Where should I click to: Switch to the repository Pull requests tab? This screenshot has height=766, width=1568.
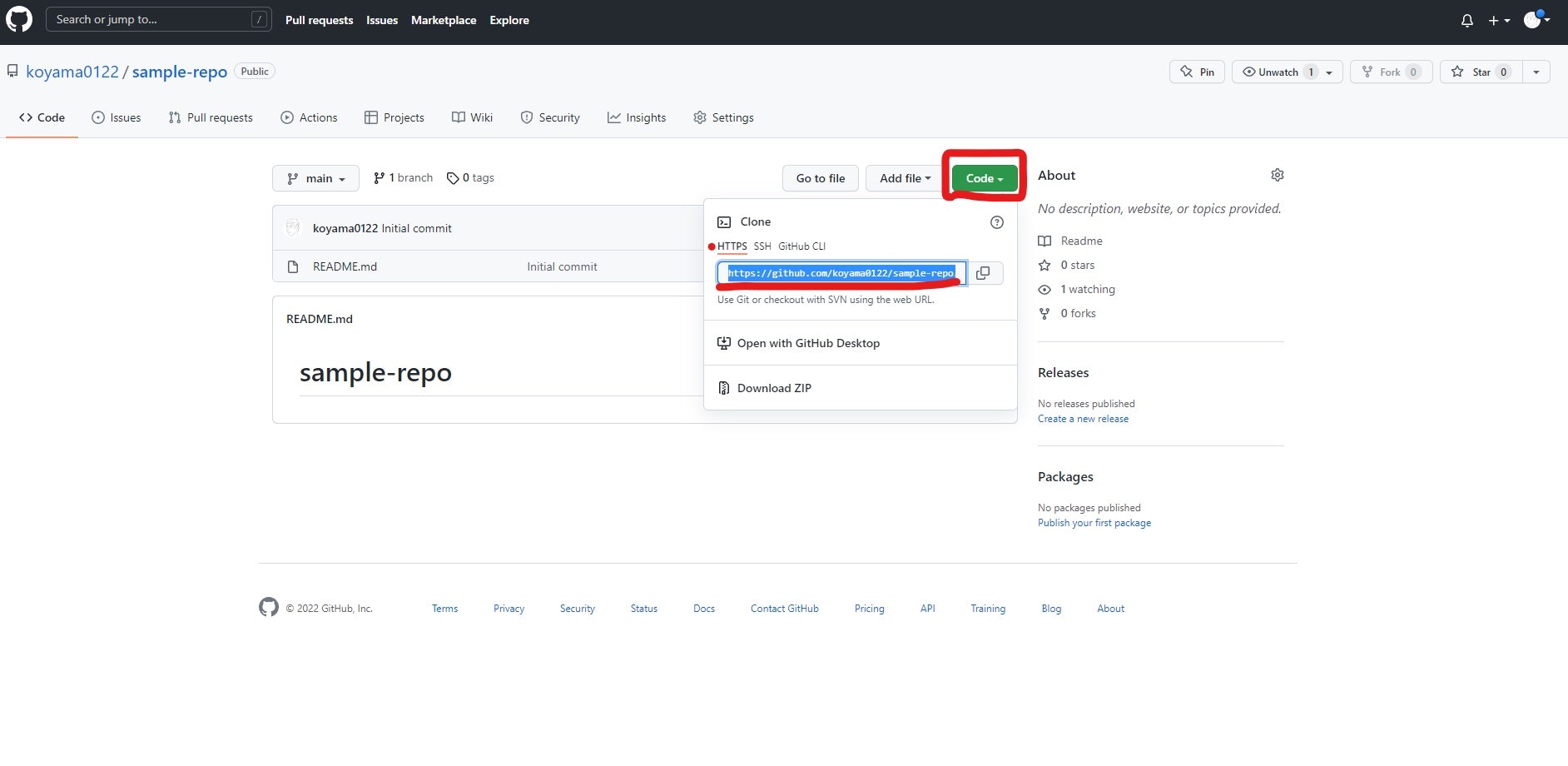click(211, 117)
